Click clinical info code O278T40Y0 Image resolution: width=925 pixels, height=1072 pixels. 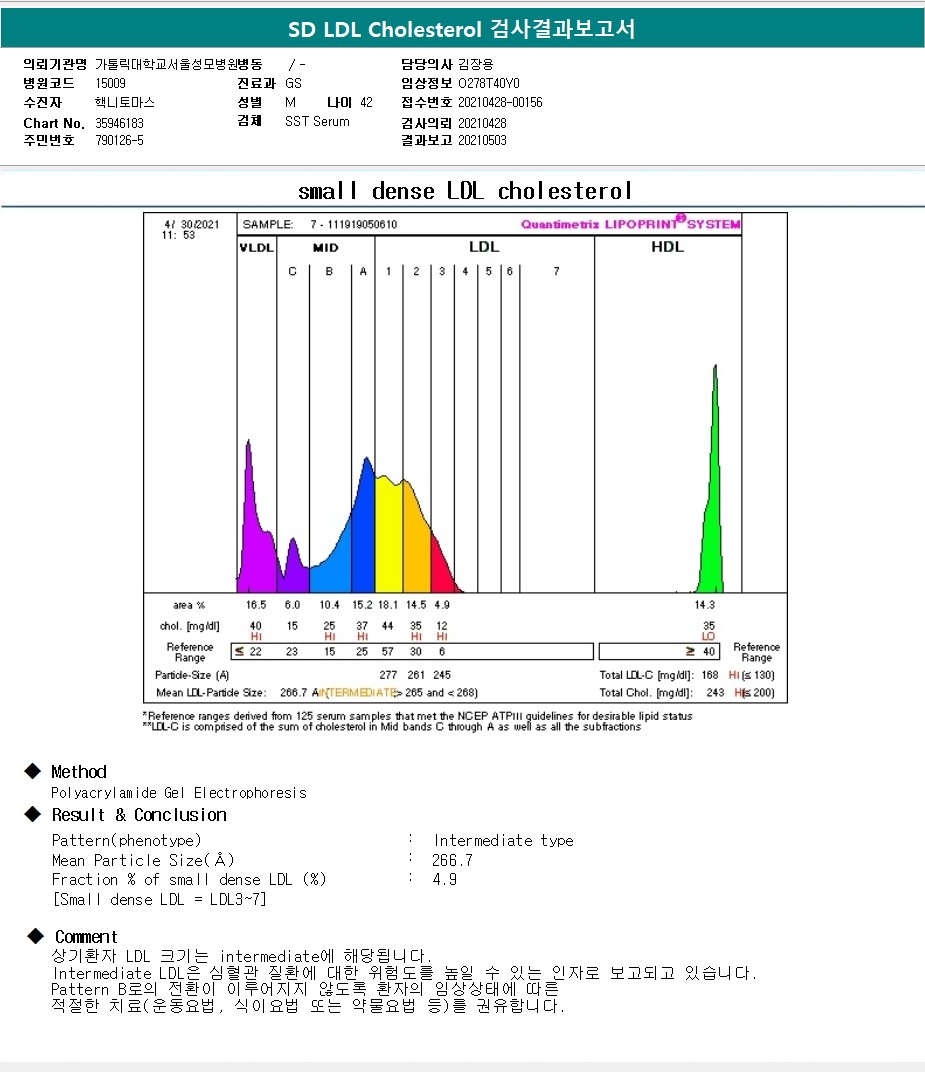pos(489,83)
